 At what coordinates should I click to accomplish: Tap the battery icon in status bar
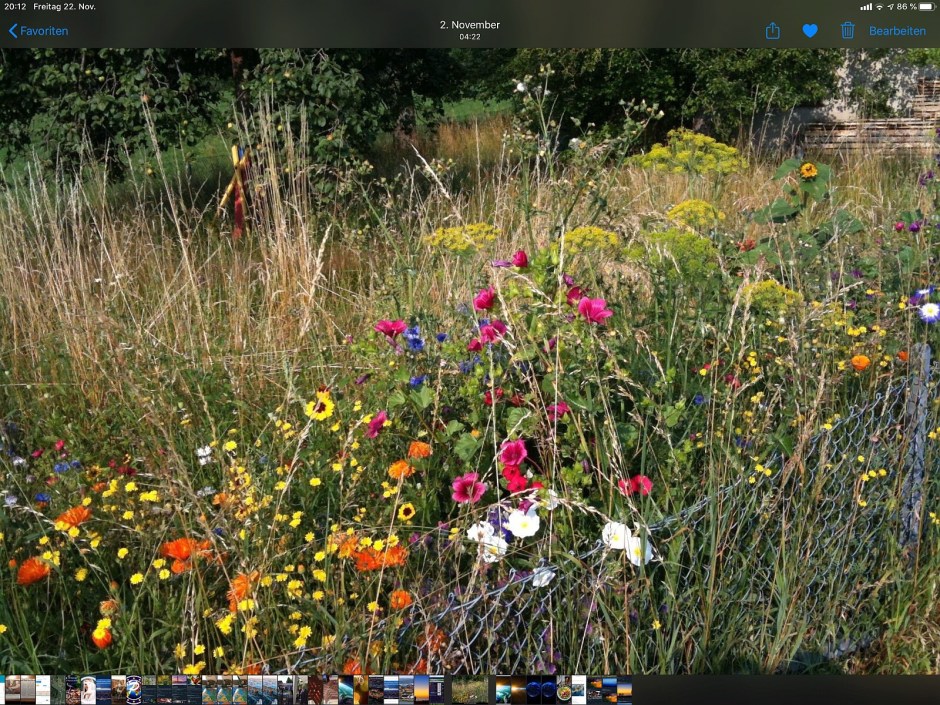pos(926,7)
